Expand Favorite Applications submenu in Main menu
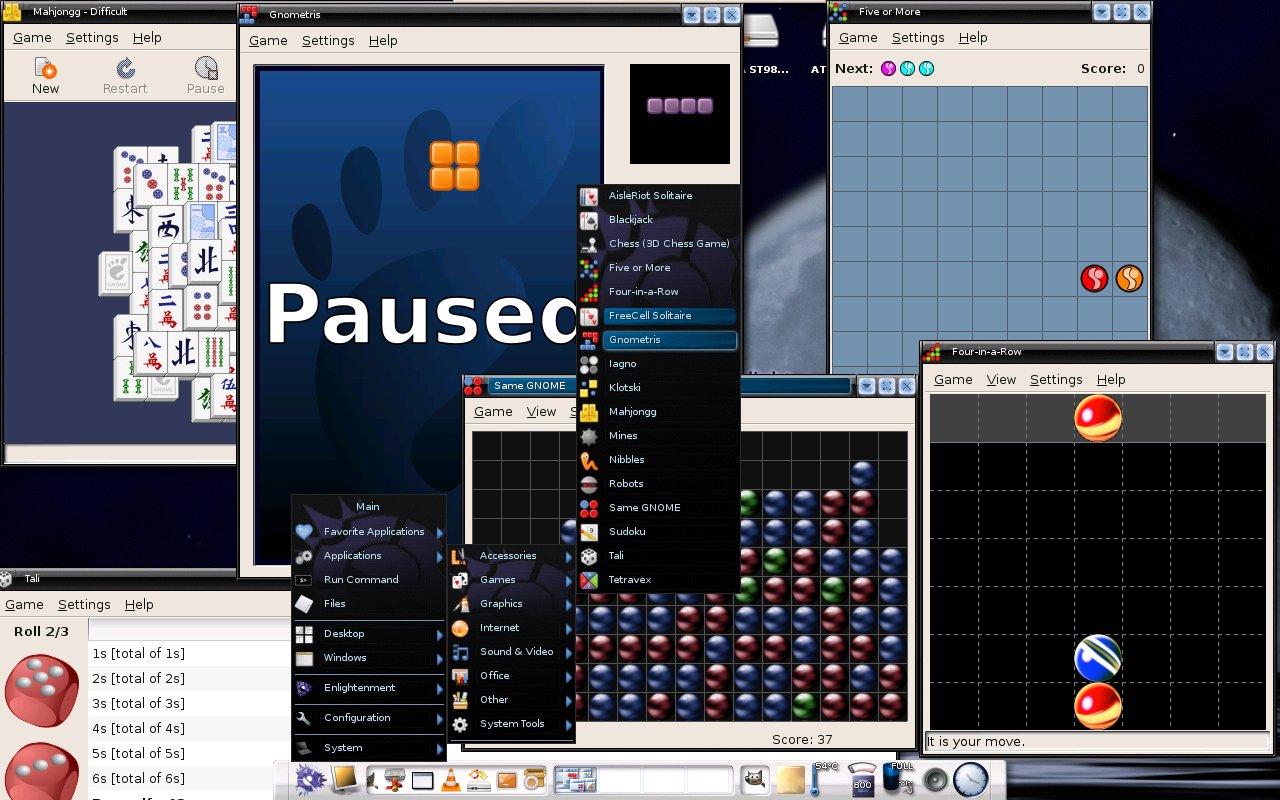 click(x=368, y=531)
